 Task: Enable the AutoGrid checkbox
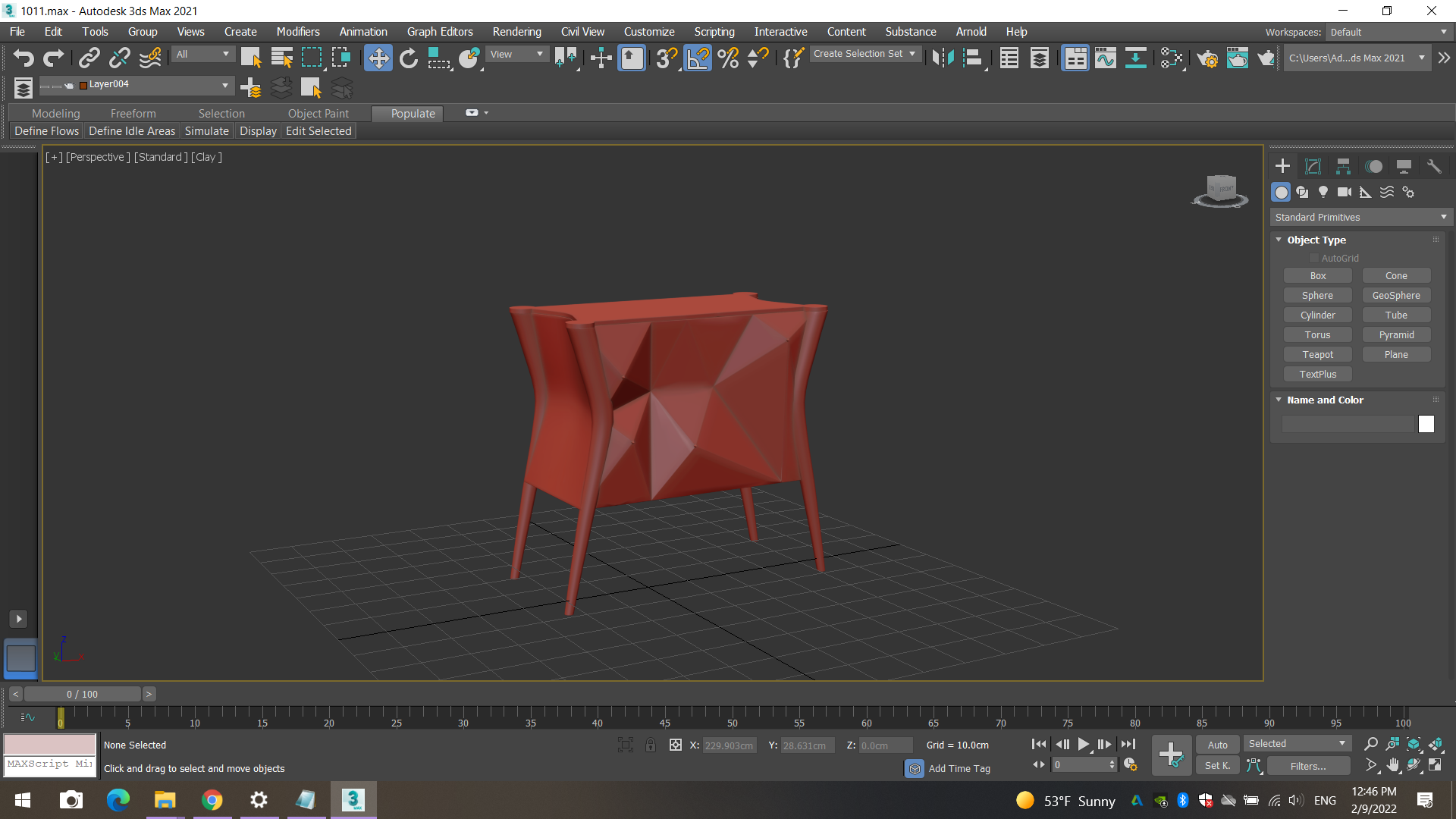[1315, 258]
